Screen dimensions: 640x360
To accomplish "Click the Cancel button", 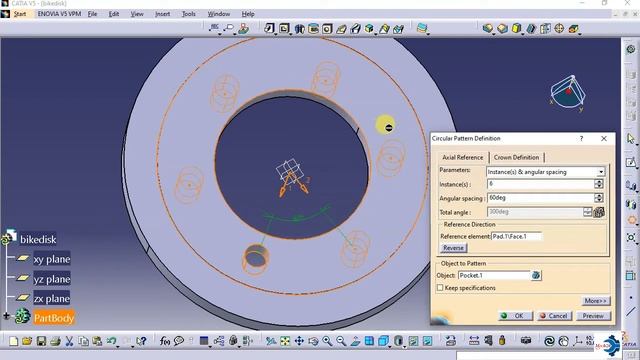I will coord(555,316).
